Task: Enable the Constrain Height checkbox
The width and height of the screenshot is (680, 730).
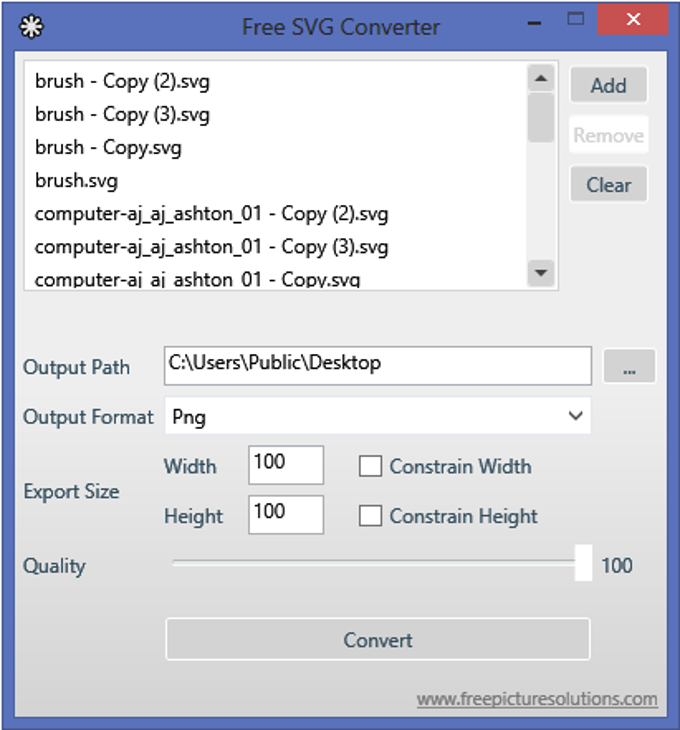Action: coord(371,516)
